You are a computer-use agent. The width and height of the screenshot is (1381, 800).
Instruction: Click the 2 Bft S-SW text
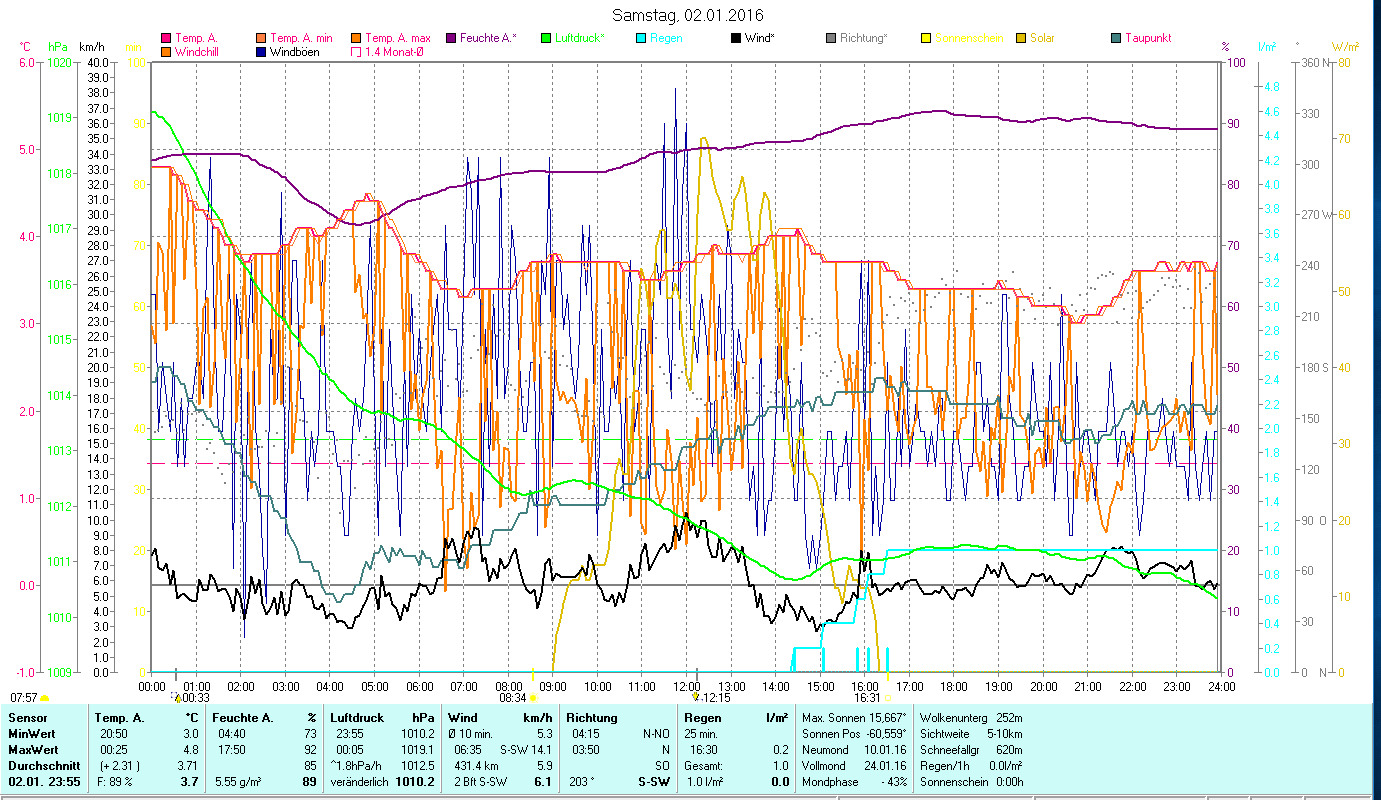click(480, 781)
